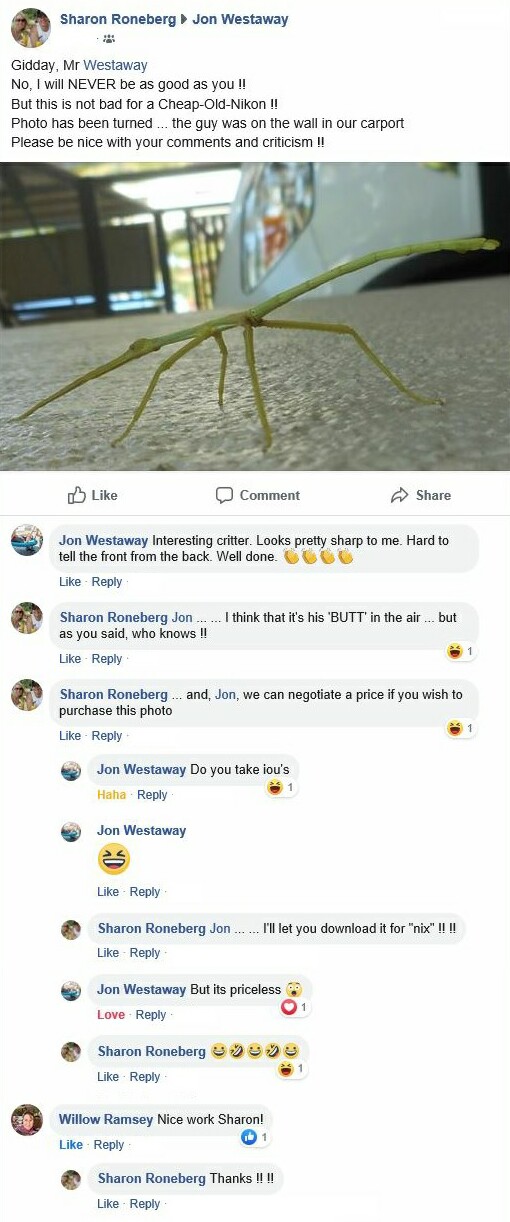Like the stick insect photo post
510x1222 pixels.
pyautogui.click(x=92, y=495)
